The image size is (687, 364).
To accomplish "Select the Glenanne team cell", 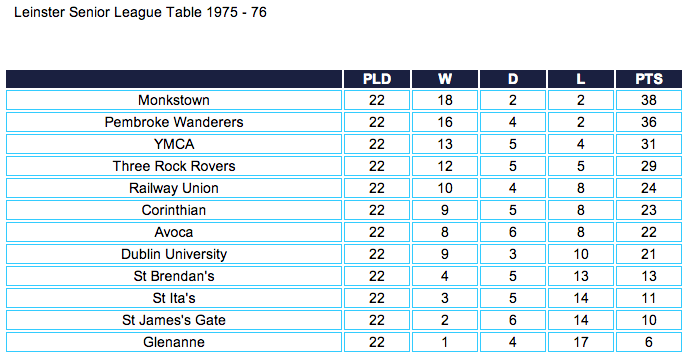I will pos(174,342).
